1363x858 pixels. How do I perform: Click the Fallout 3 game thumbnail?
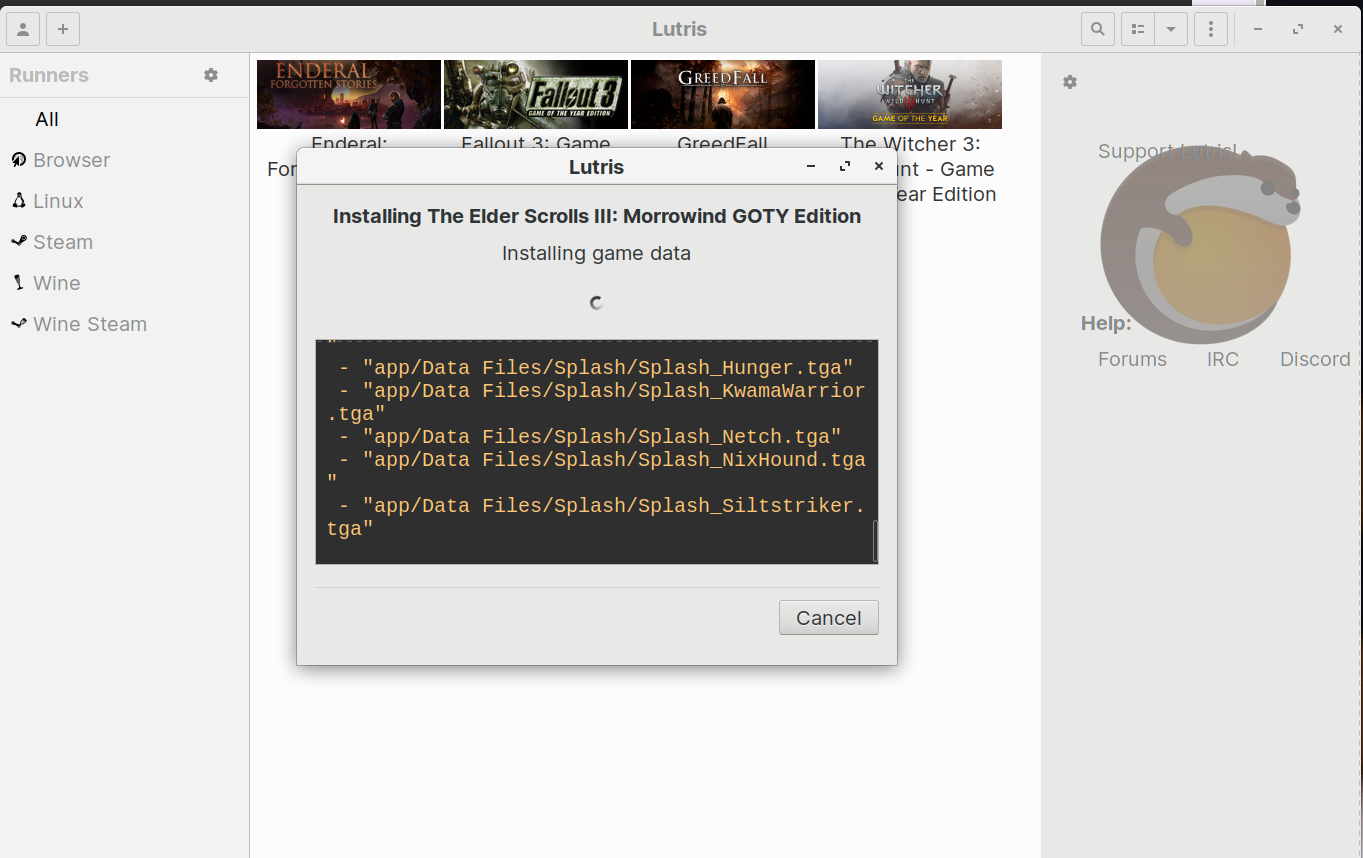536,95
